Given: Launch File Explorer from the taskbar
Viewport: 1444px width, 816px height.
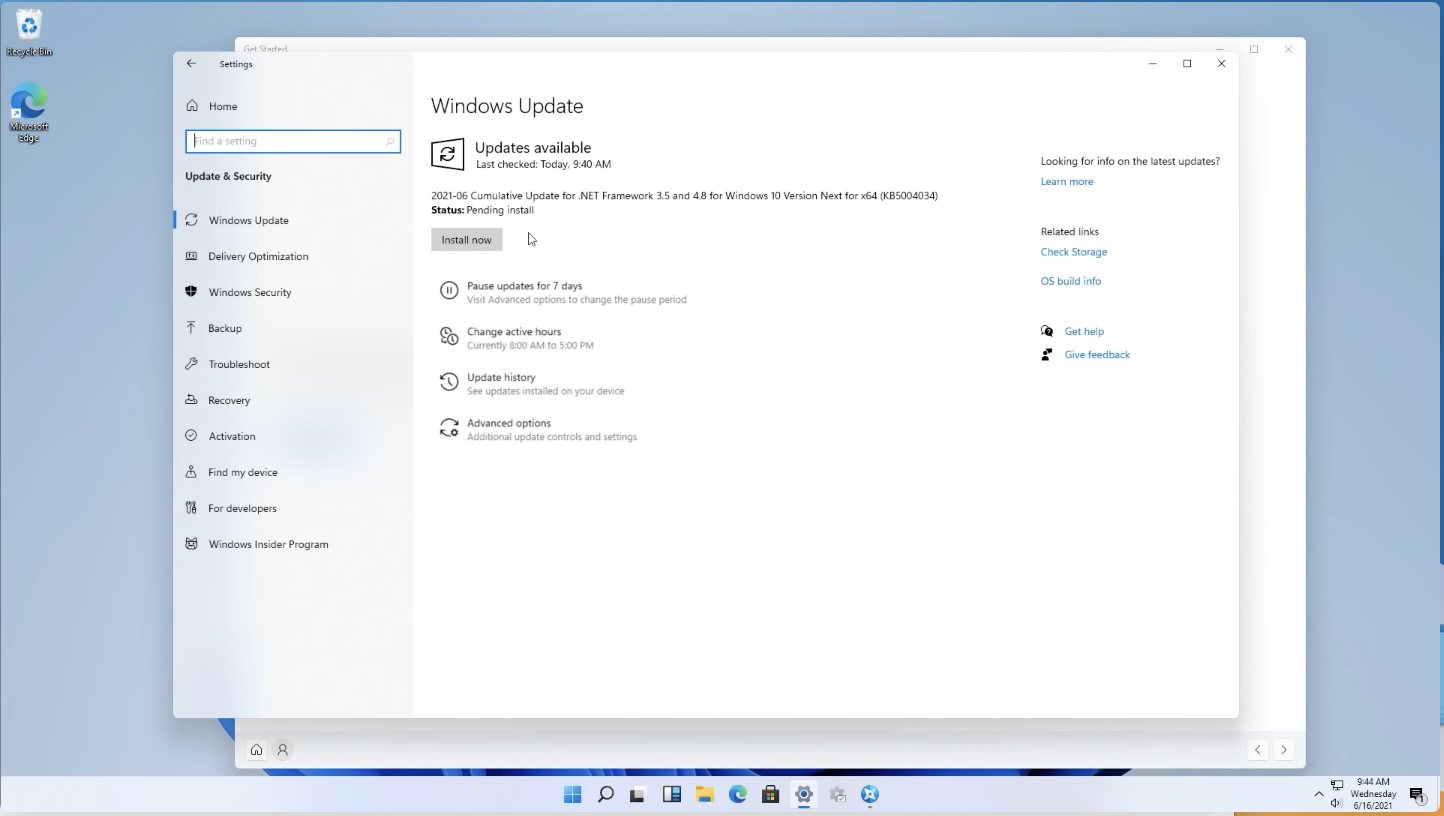Looking at the screenshot, I should pyautogui.click(x=705, y=795).
